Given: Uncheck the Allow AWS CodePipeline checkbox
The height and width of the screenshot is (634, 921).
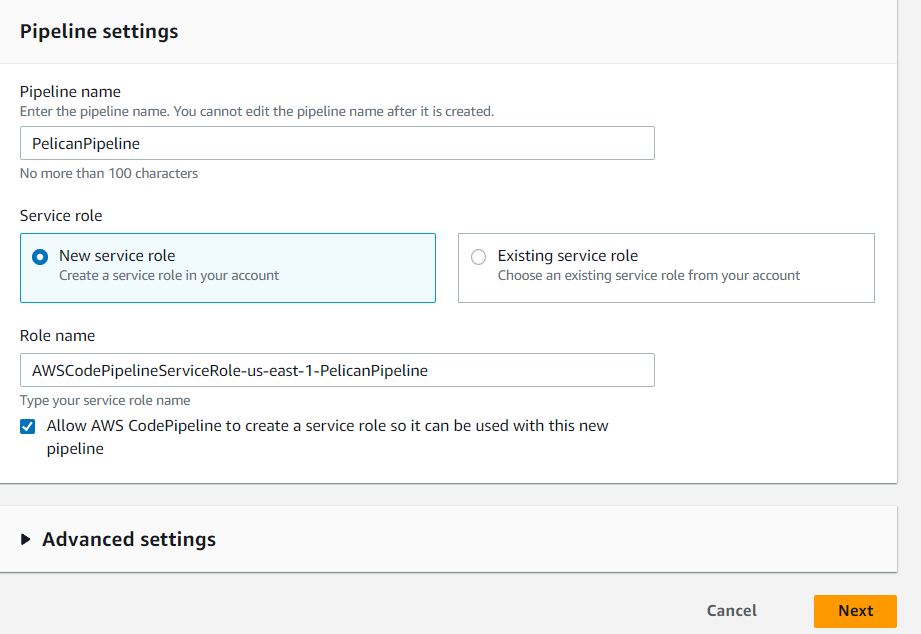Looking at the screenshot, I should (28, 426).
